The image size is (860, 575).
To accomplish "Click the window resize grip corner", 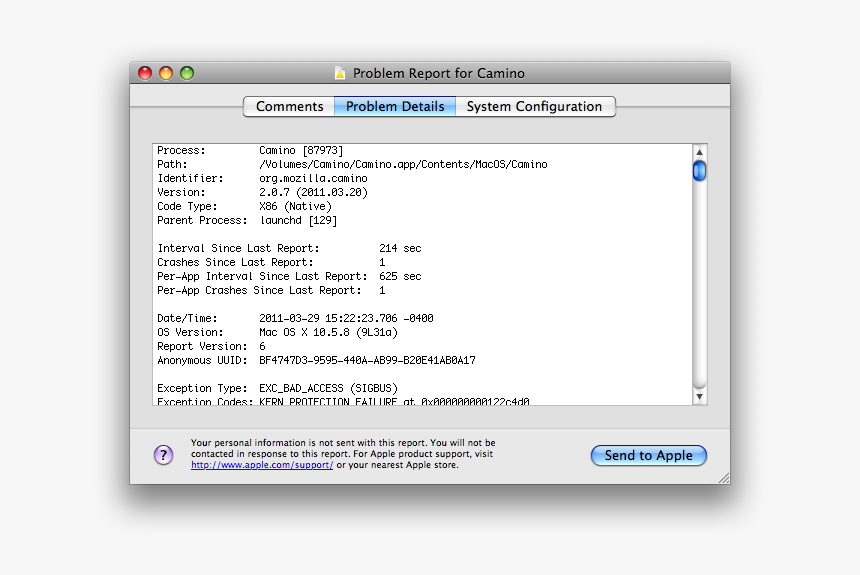I will [724, 478].
